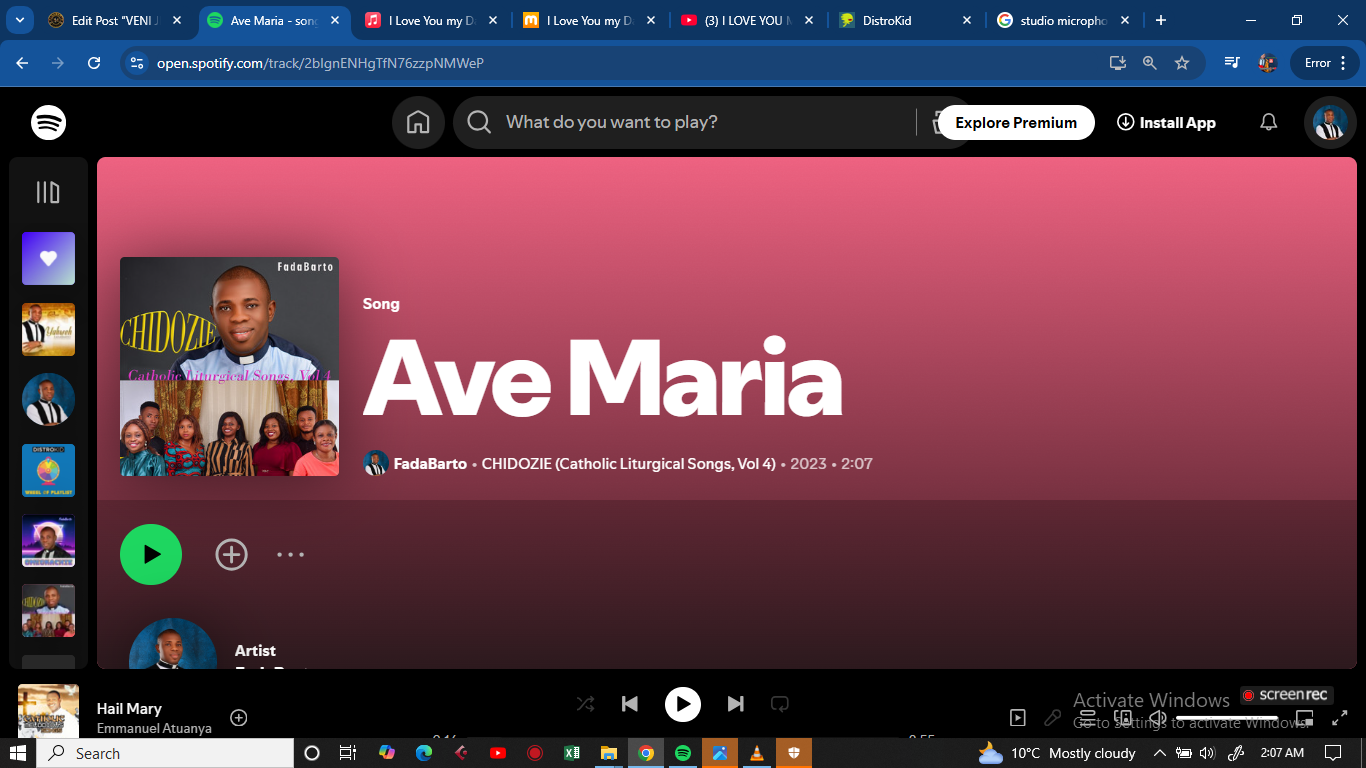Open Emmanuel Atuanya artist link
1366x768 pixels.
coord(154,729)
